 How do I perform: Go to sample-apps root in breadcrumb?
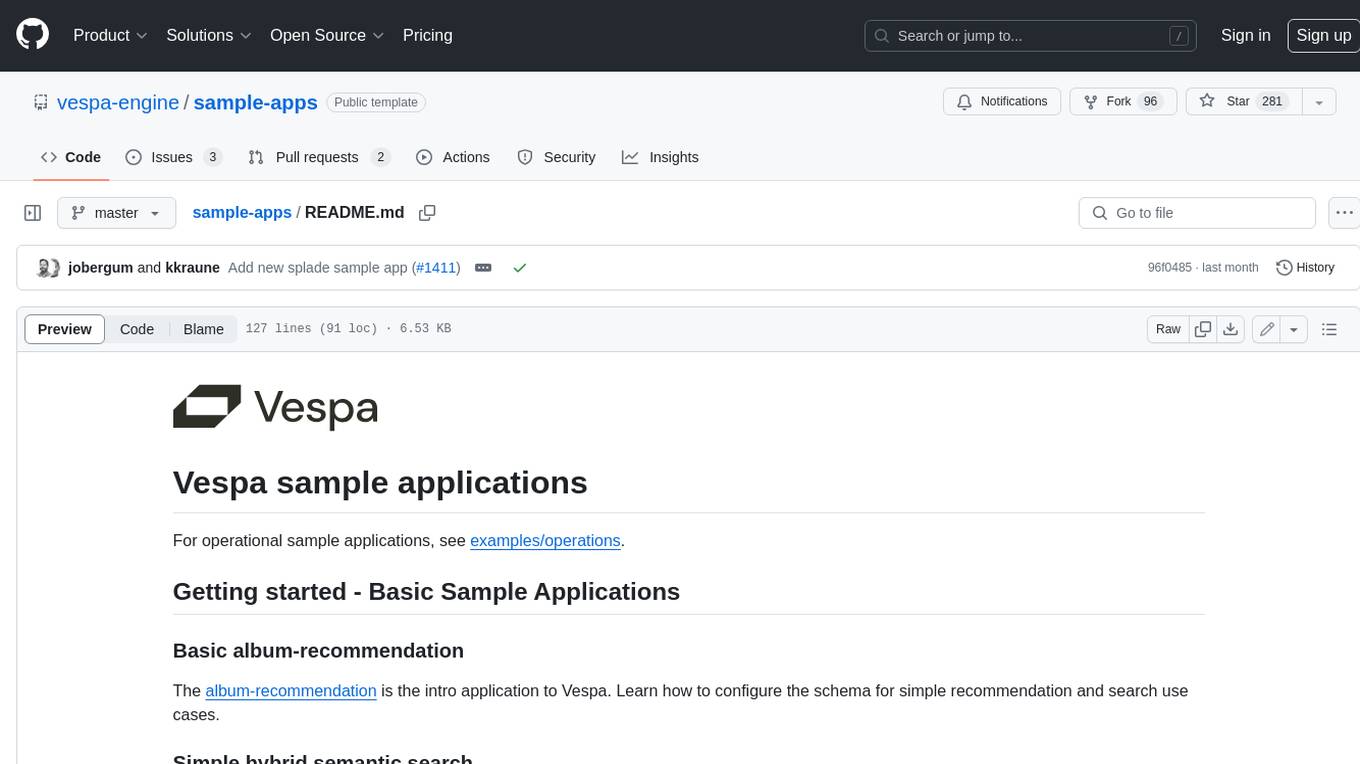click(x=242, y=212)
